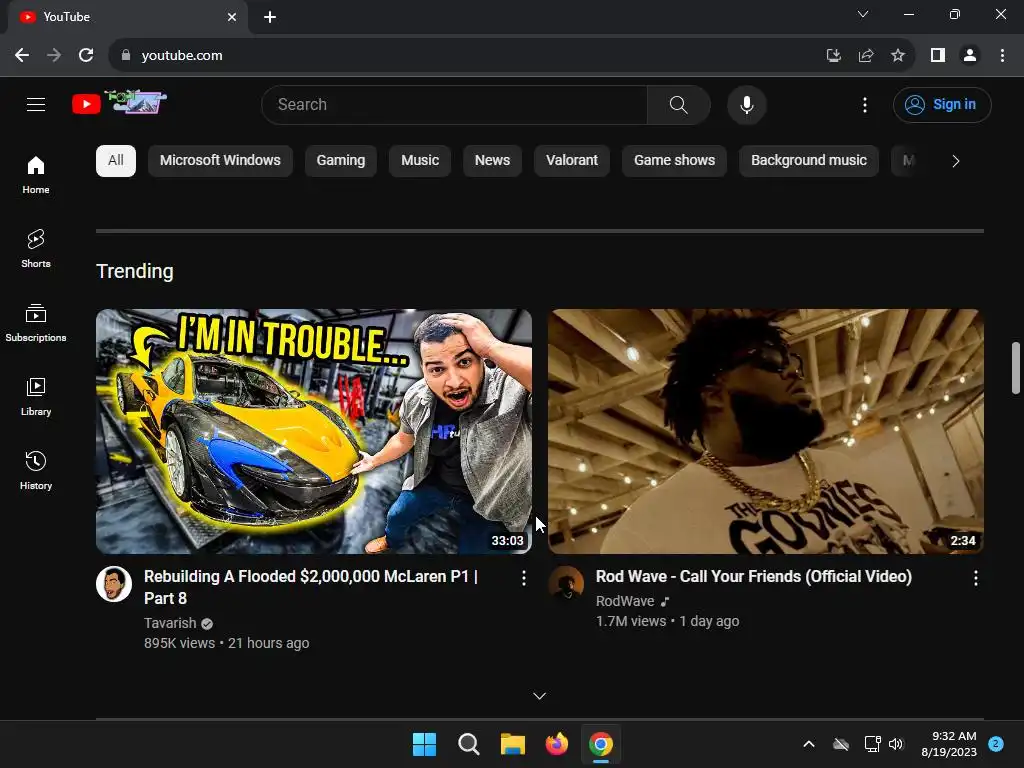Viewport: 1024px width, 768px height.
Task: Open volume control in system tray
Action: 895,744
